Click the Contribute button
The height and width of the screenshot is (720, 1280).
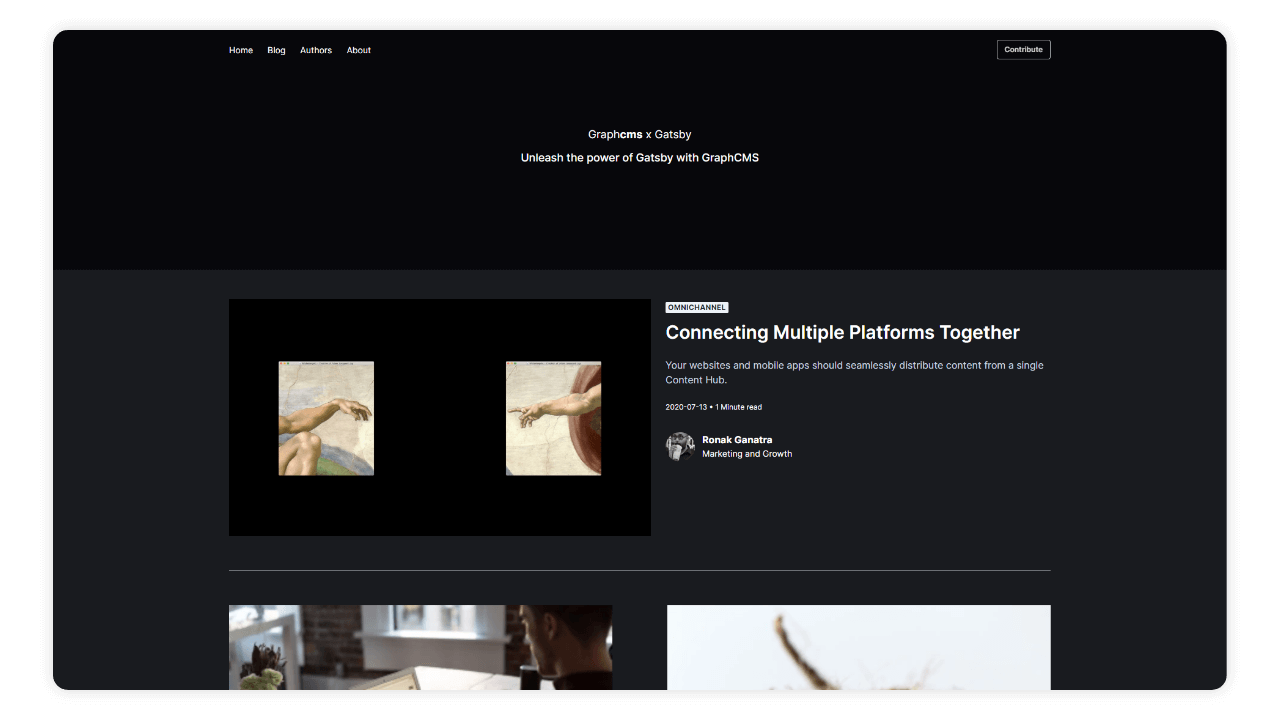pyautogui.click(x=1024, y=50)
